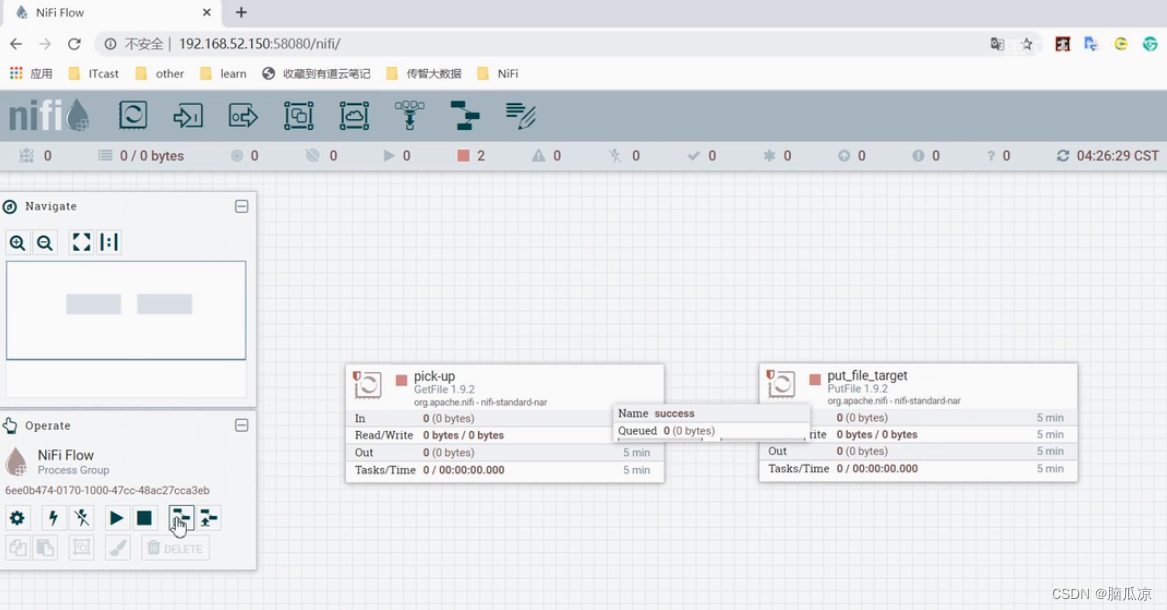Enable selected components with lightning icon

(x=53, y=518)
